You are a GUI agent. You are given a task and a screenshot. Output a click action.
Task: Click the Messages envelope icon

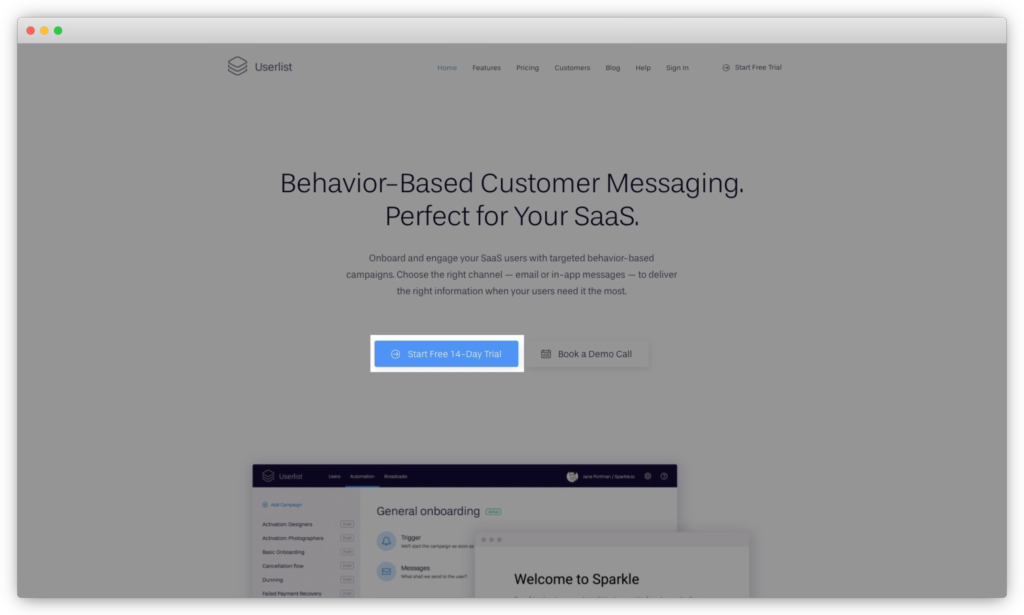pos(386,572)
